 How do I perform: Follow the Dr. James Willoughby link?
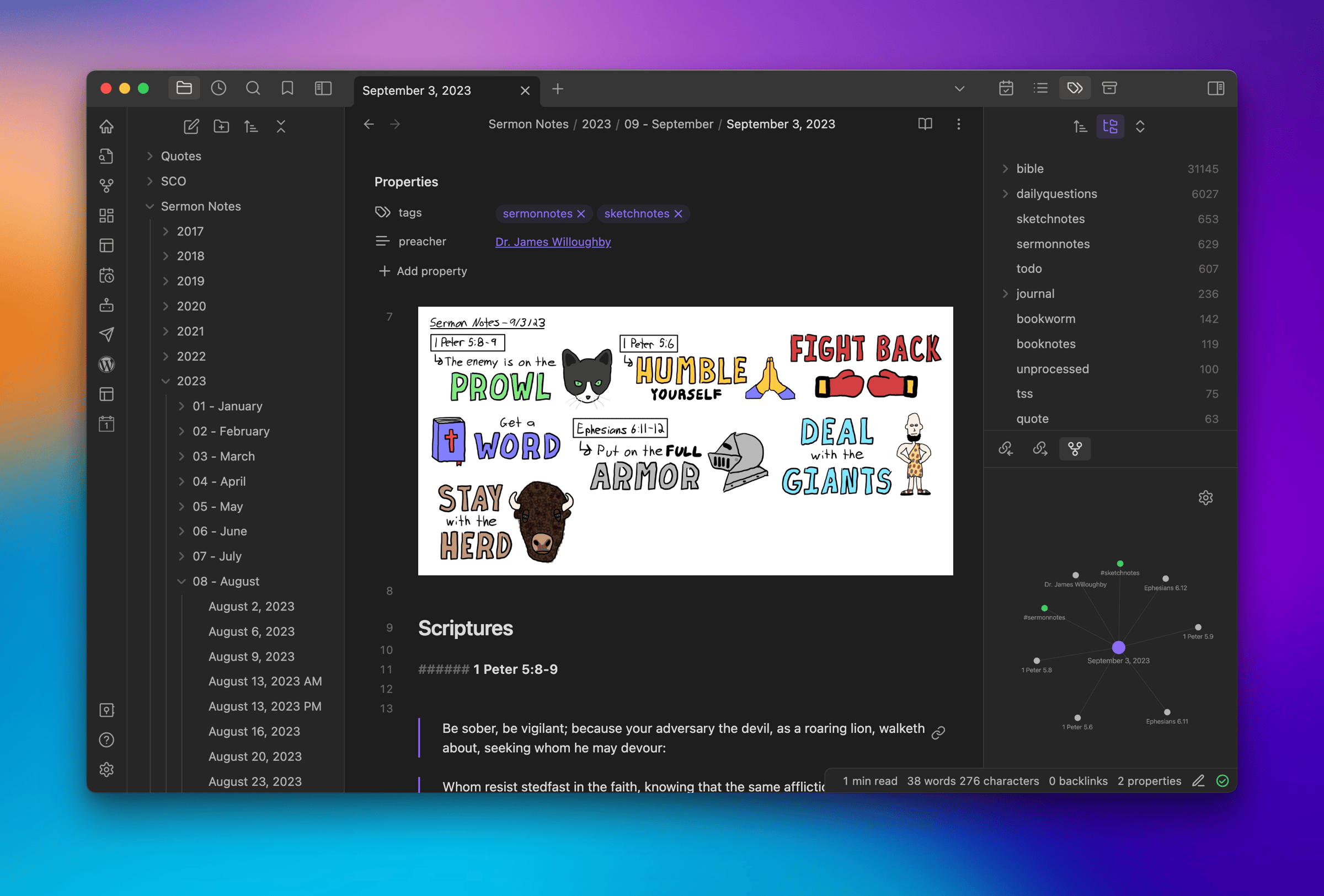(x=553, y=242)
